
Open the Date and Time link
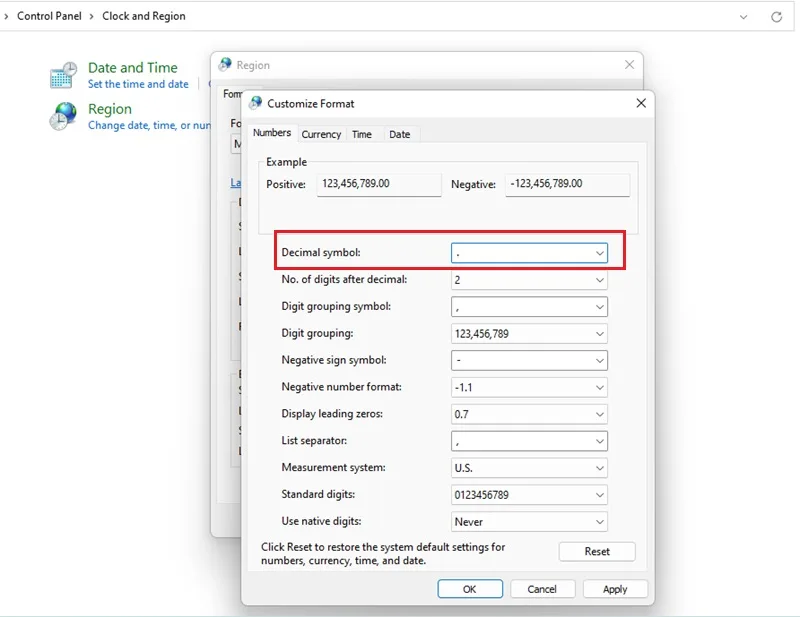pyautogui.click(x=133, y=67)
